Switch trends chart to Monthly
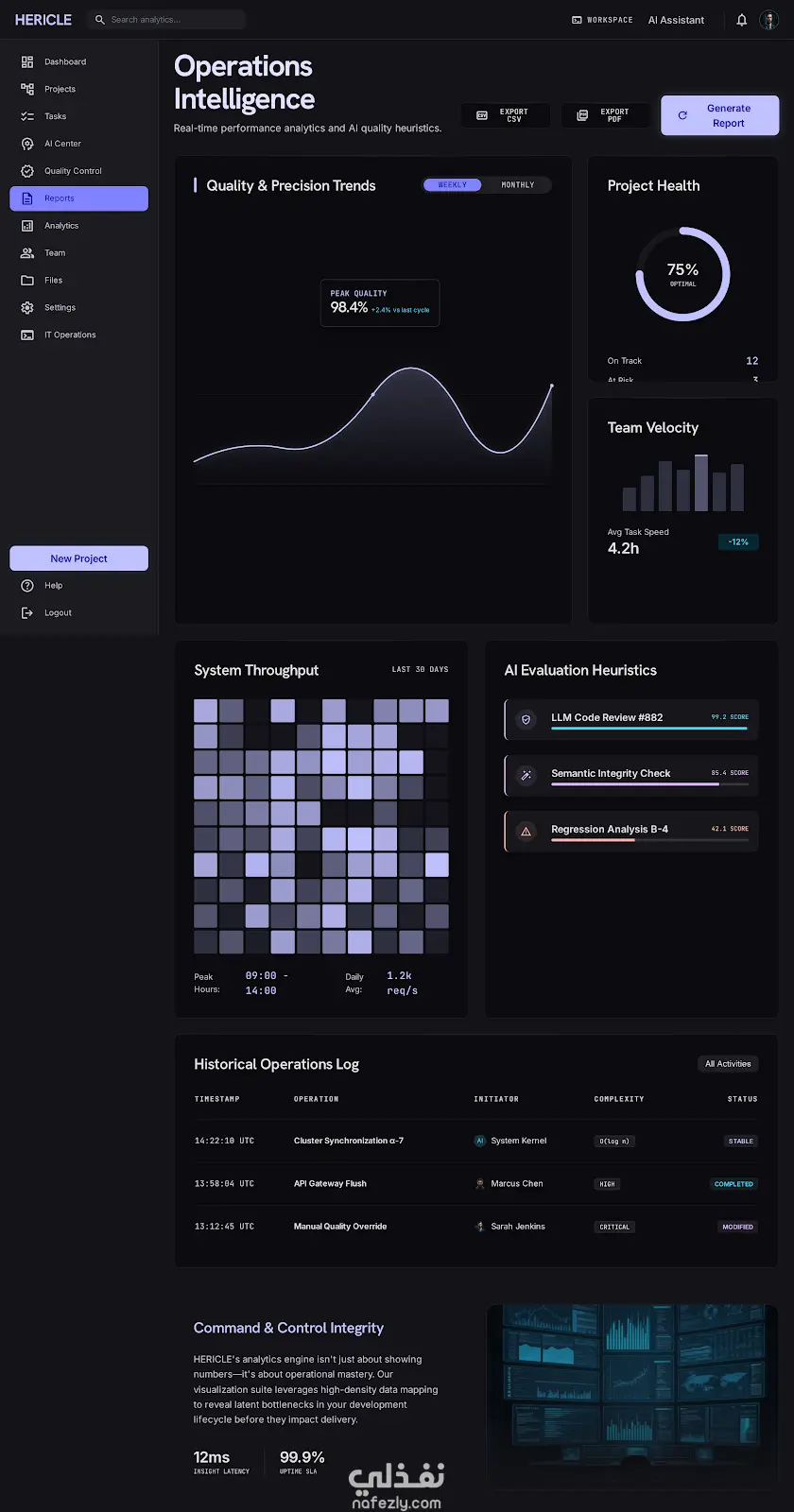 [x=517, y=185]
